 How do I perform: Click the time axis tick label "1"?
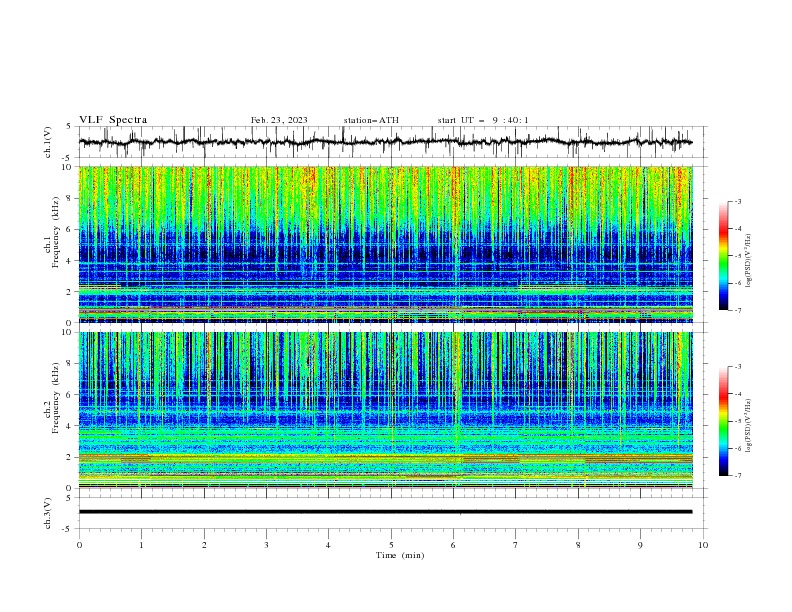tap(141, 545)
